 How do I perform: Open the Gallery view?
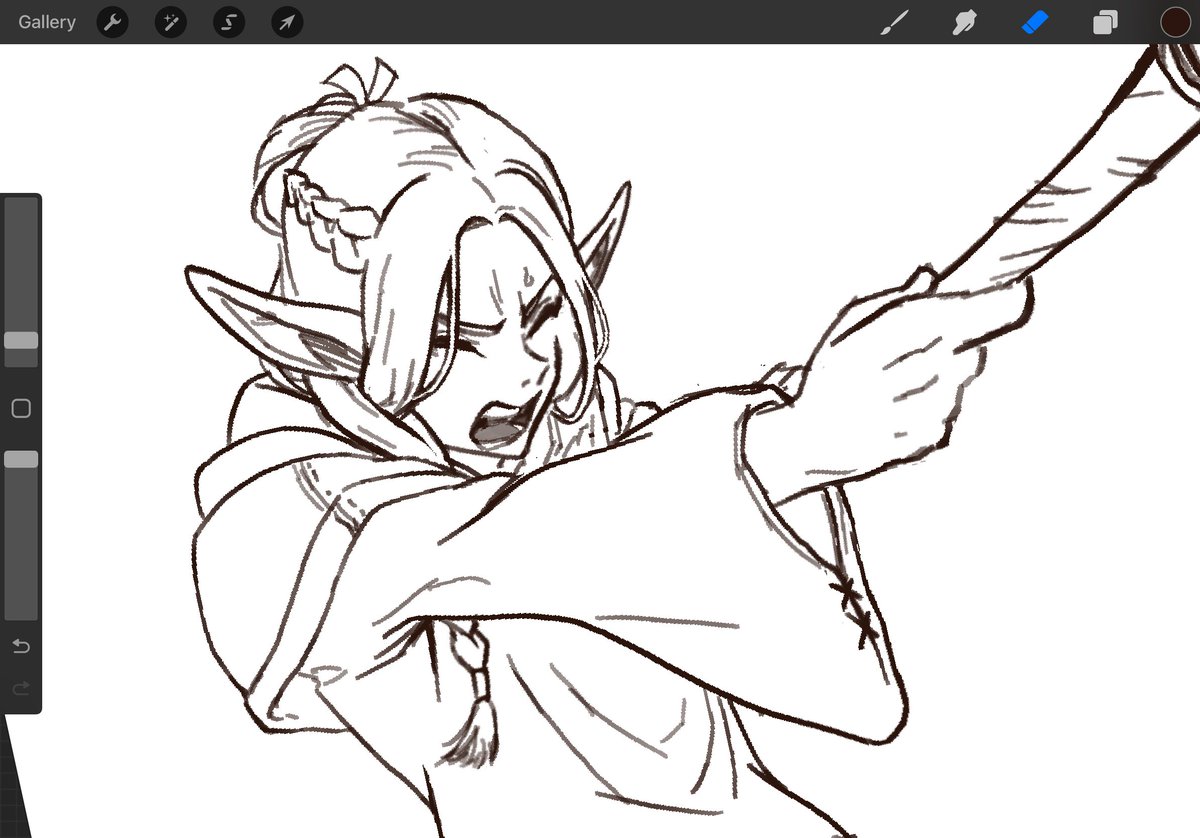click(x=47, y=22)
